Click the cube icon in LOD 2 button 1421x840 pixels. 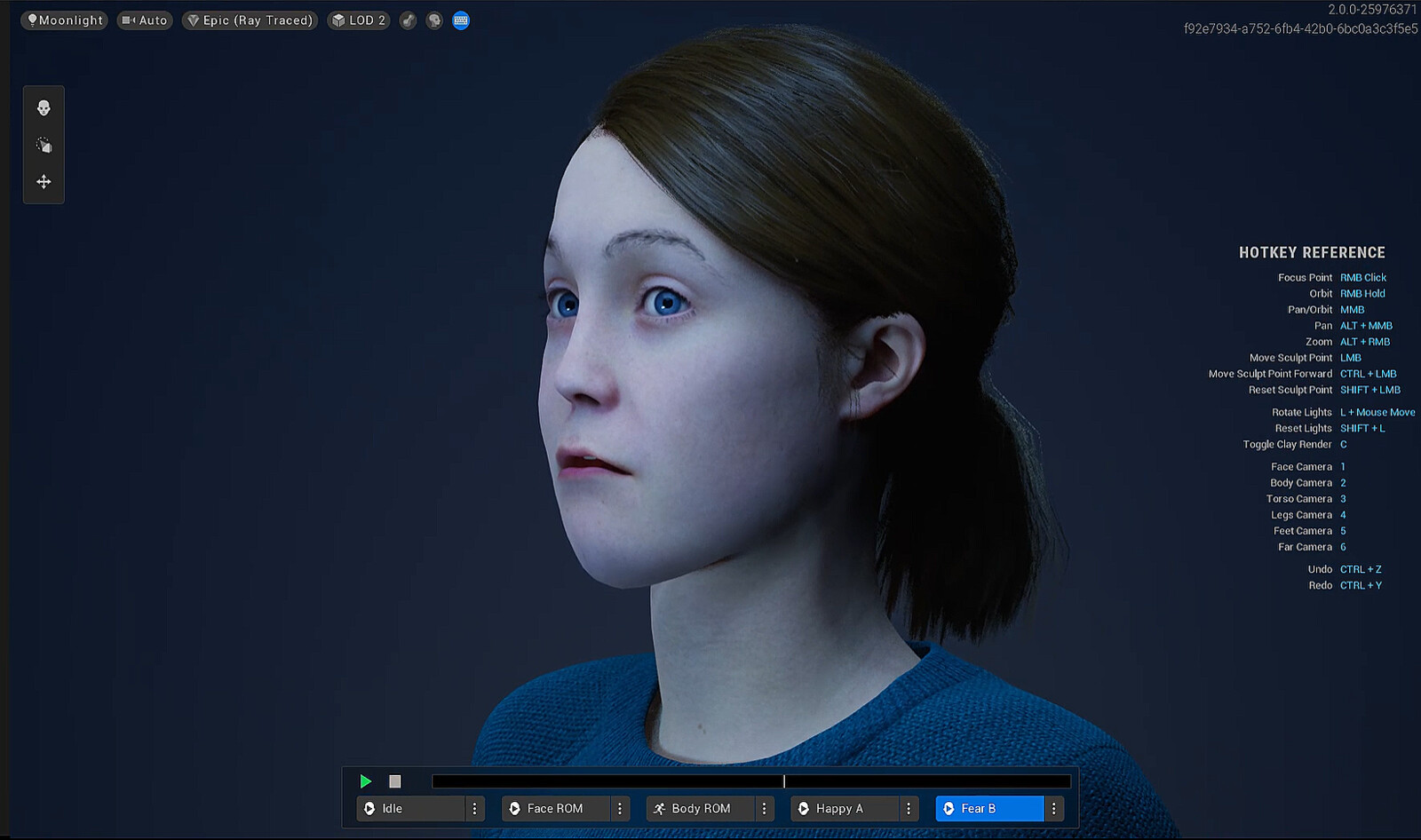(338, 20)
